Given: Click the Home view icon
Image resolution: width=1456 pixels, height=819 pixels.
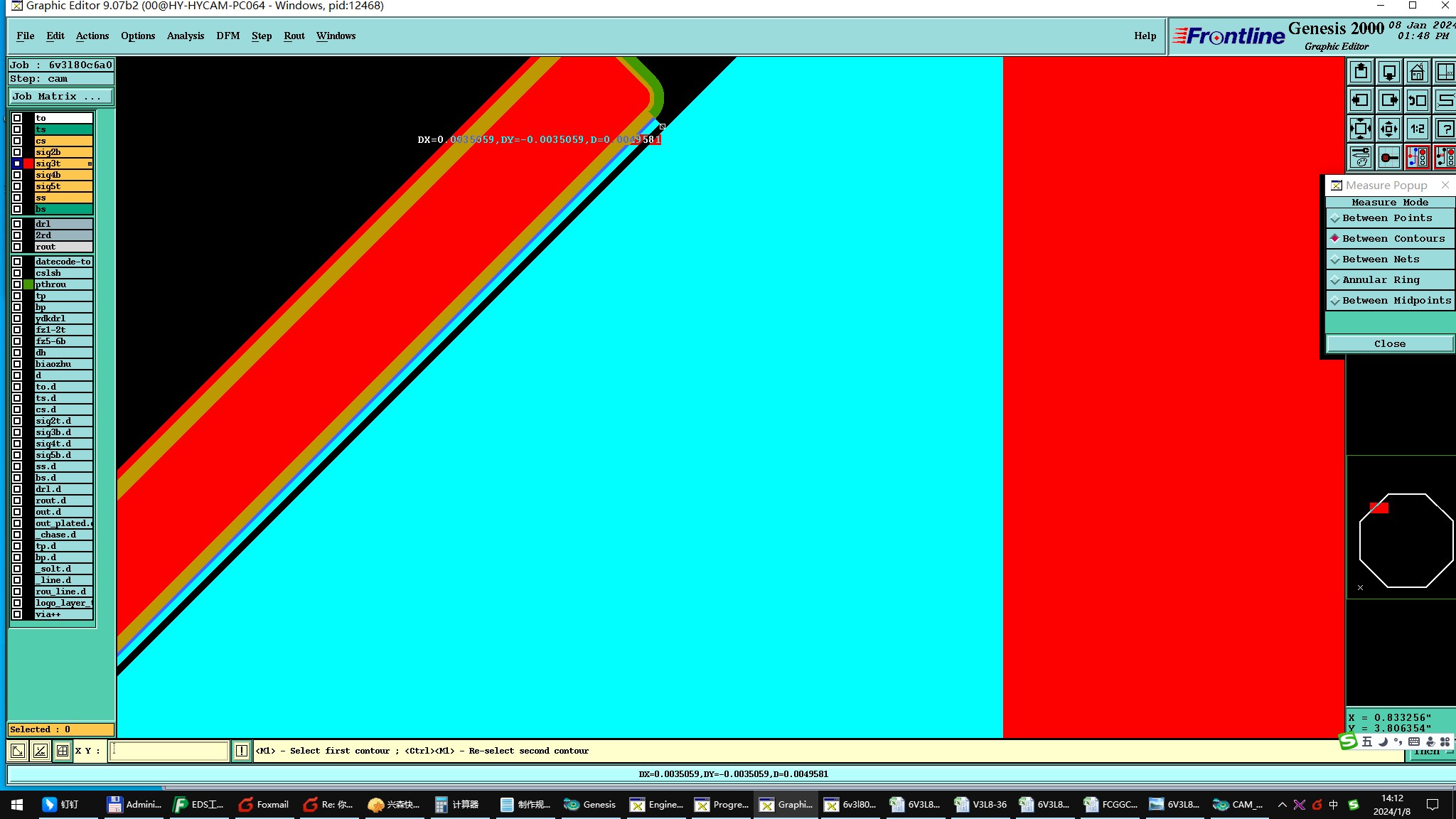Looking at the screenshot, I should (1417, 72).
